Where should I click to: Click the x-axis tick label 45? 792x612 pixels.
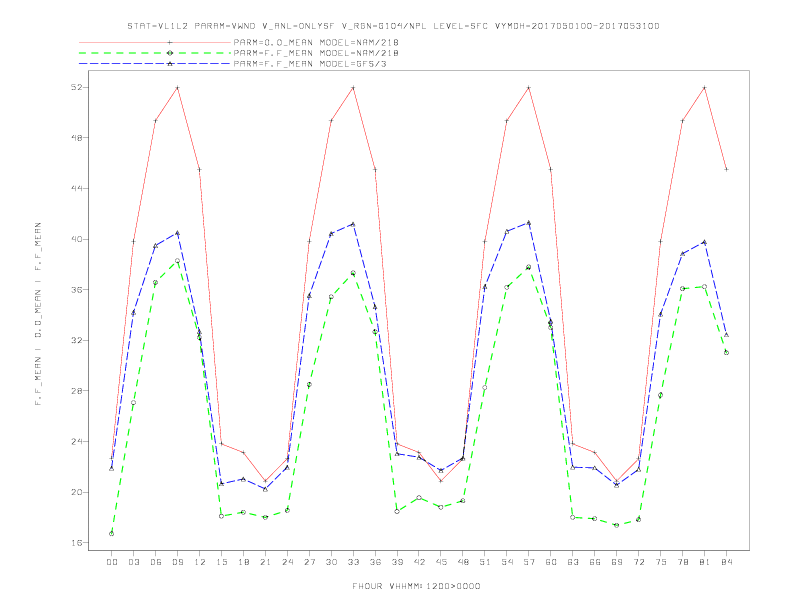point(441,562)
